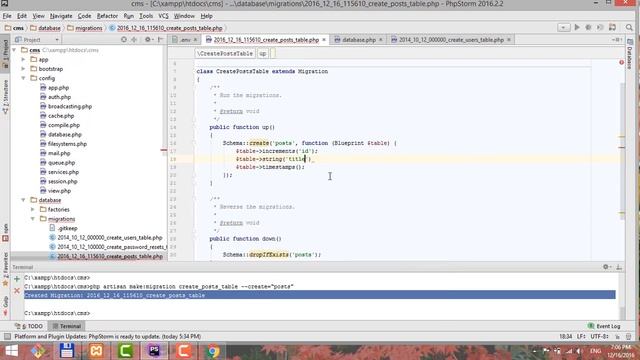Open the Navigate menu
This screenshot has width=640, height=360.
tap(61, 16)
